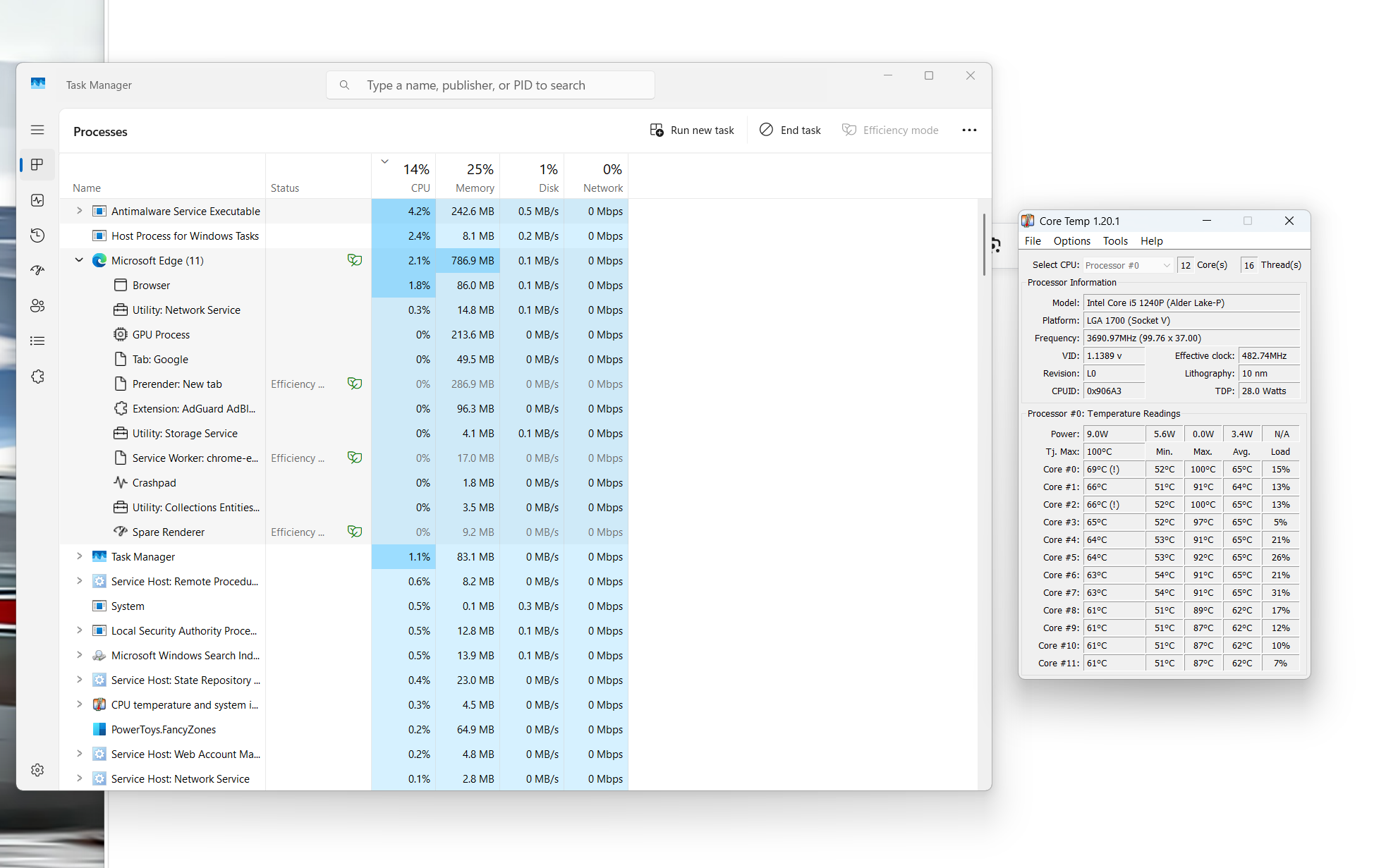The width and height of the screenshot is (1398, 868).
Task: Click the Core #0 temperature reading 69°C
Action: [x=1114, y=470]
